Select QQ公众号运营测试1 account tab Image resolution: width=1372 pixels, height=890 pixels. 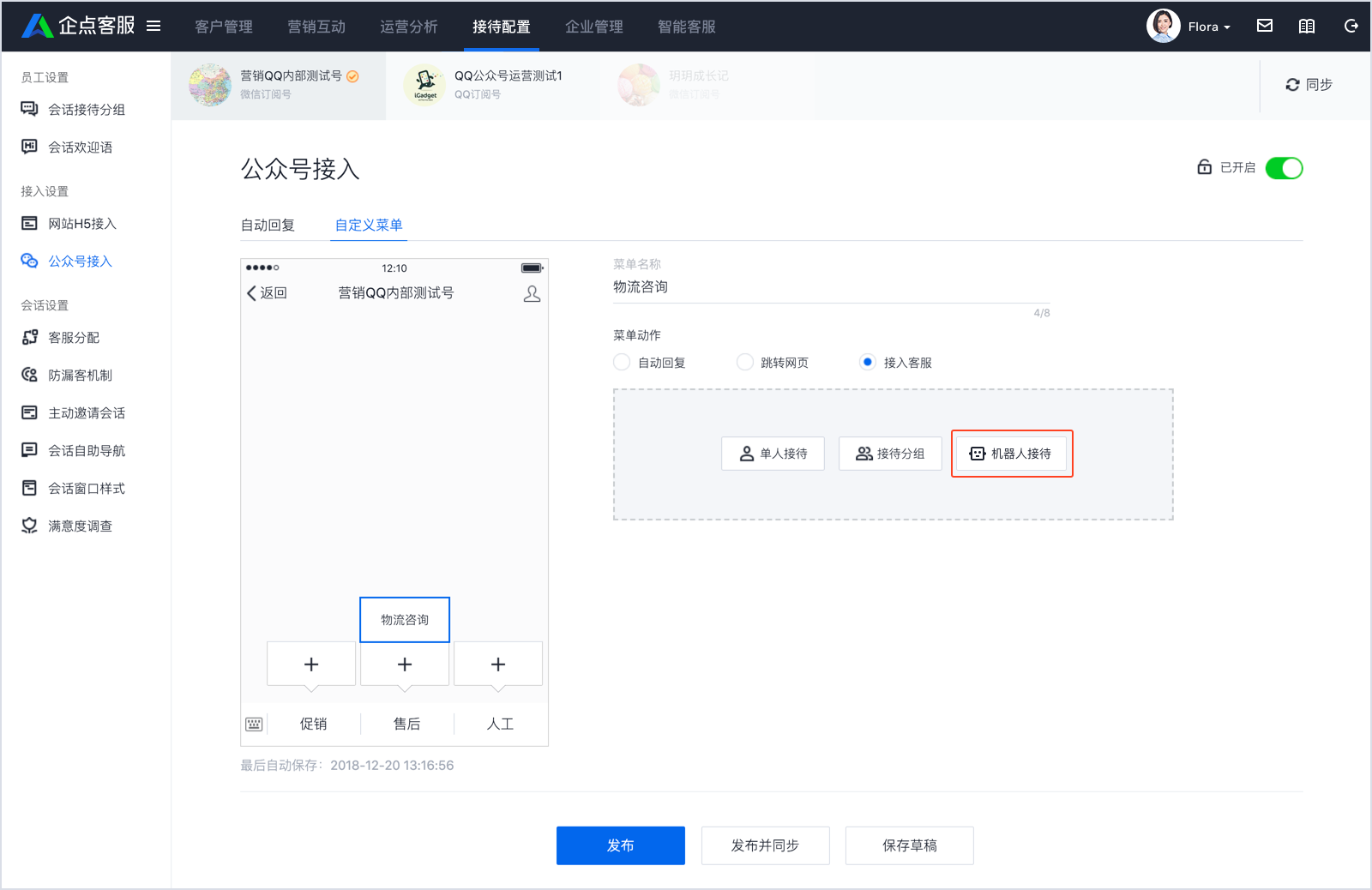click(x=493, y=85)
